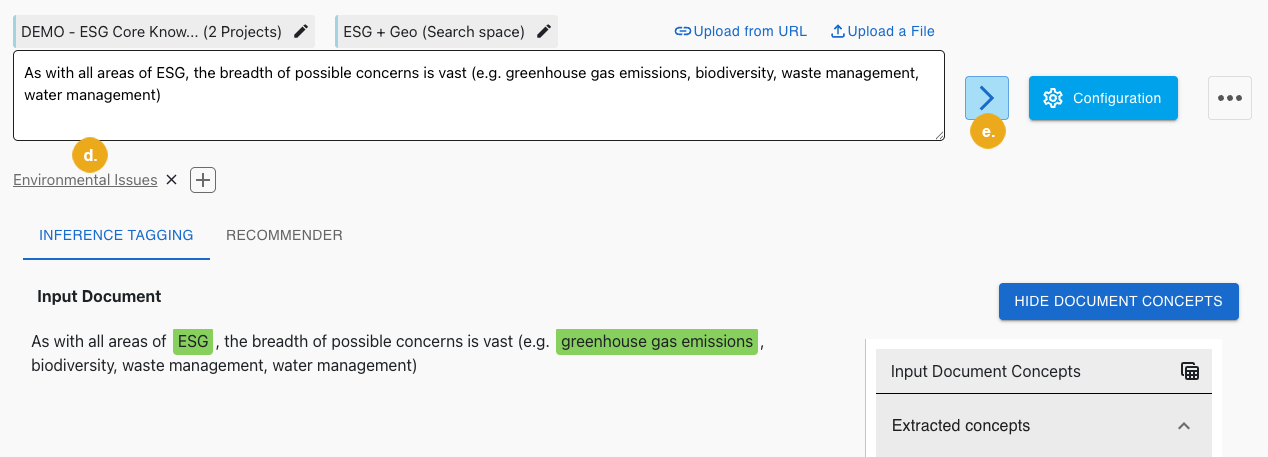Viewport: 1268px width, 457px height.
Task: Switch to the Recommender tab
Action: point(284,235)
